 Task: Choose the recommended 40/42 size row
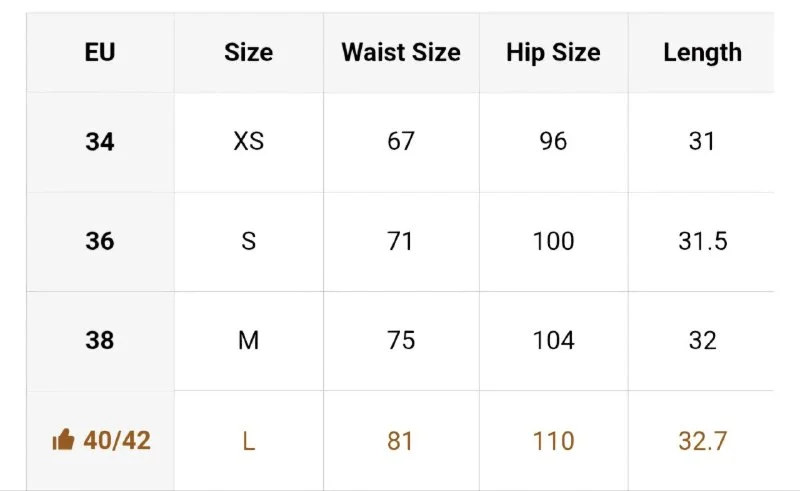pos(400,440)
